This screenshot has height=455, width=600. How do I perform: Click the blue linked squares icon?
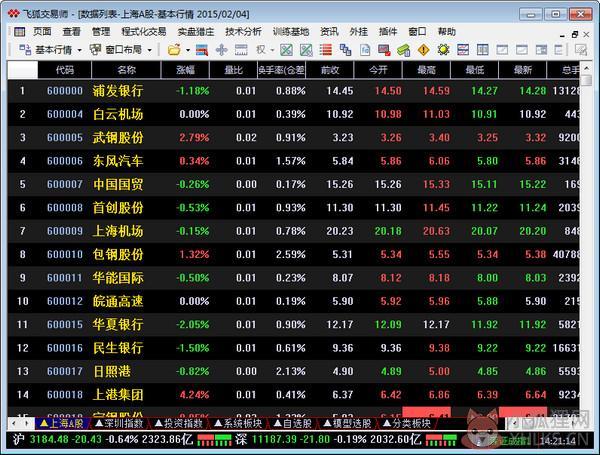[x=346, y=50]
